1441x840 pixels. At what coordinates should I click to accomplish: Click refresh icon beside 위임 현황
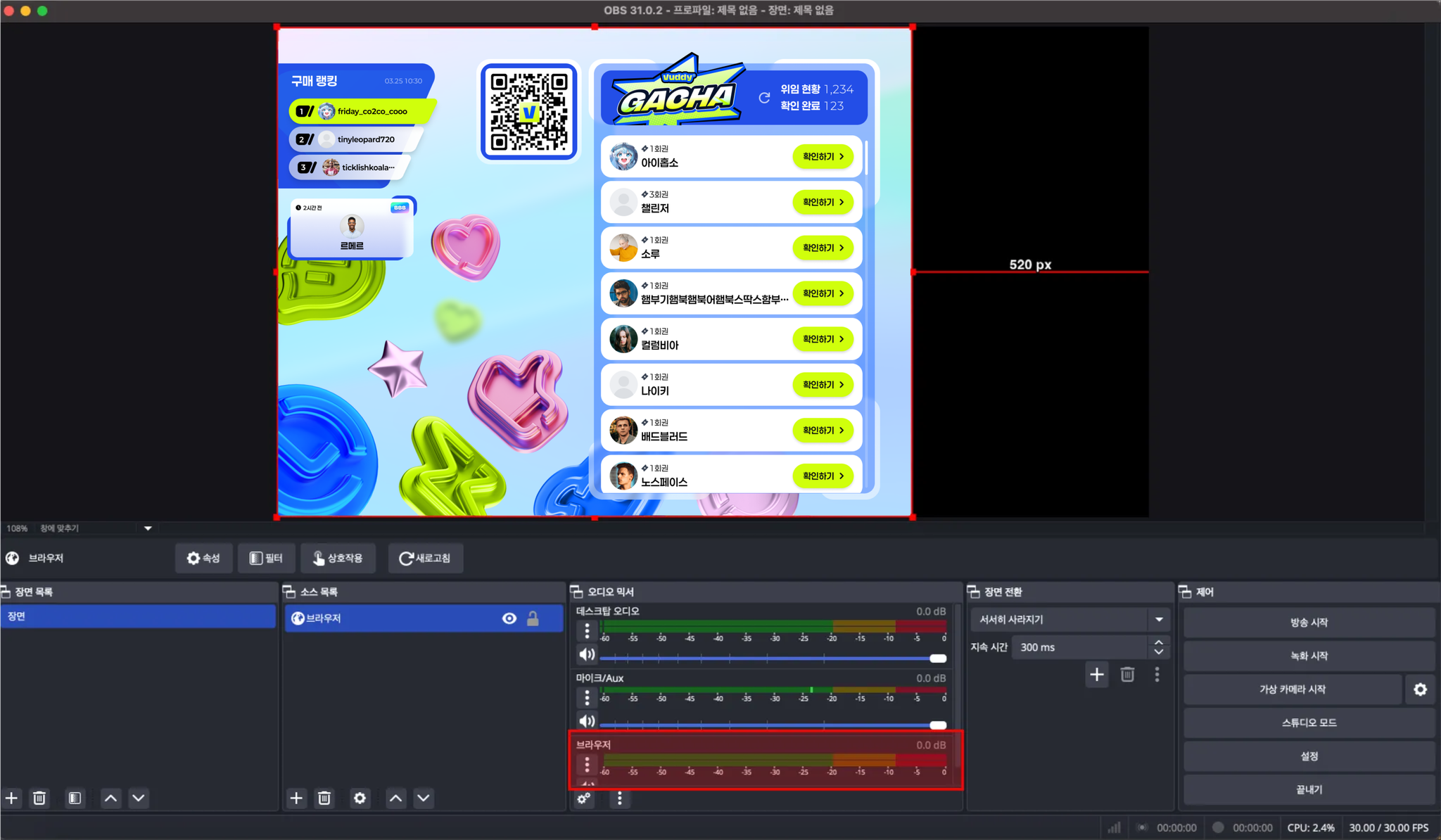764,98
